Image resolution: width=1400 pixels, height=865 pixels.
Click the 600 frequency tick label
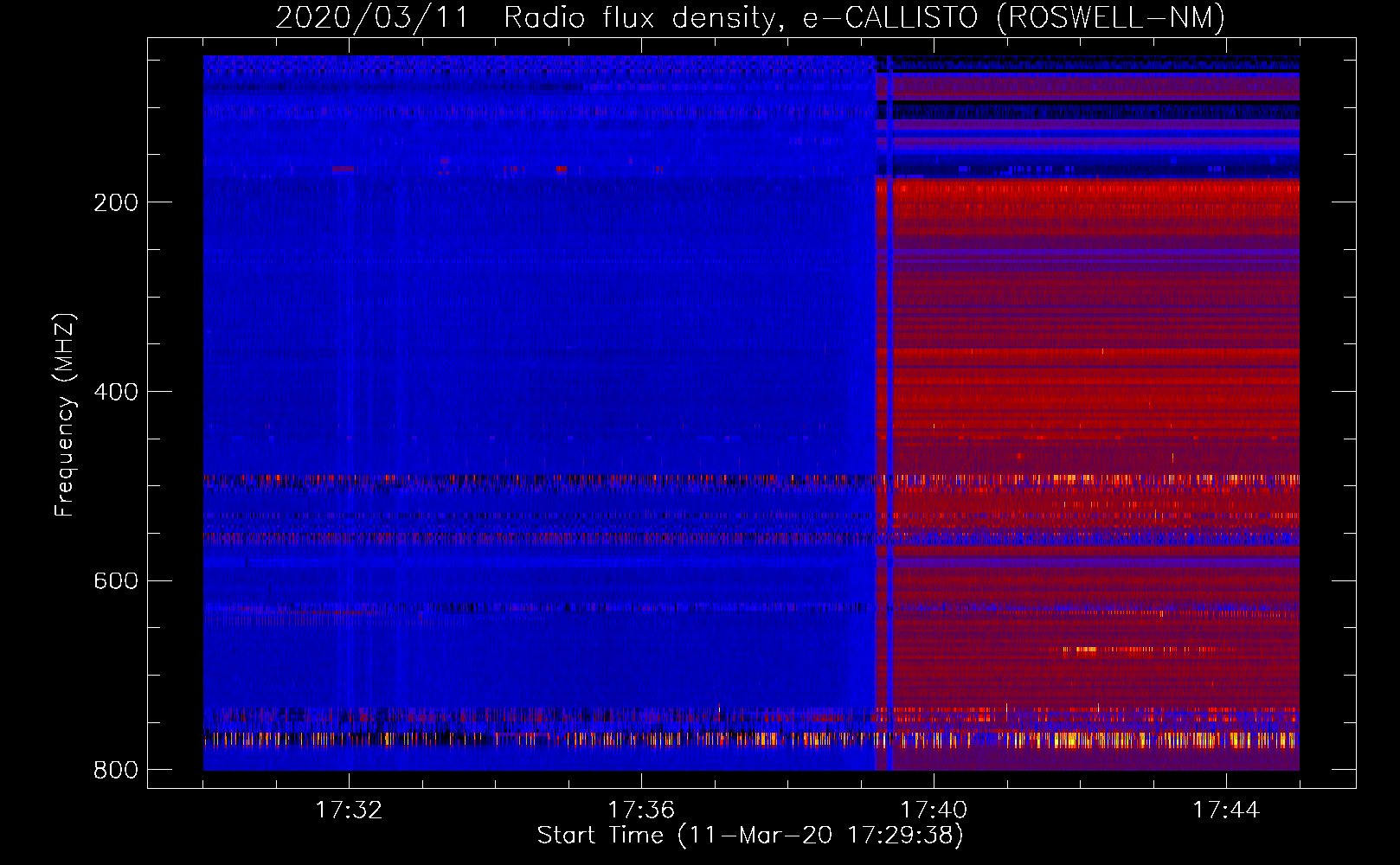point(116,580)
